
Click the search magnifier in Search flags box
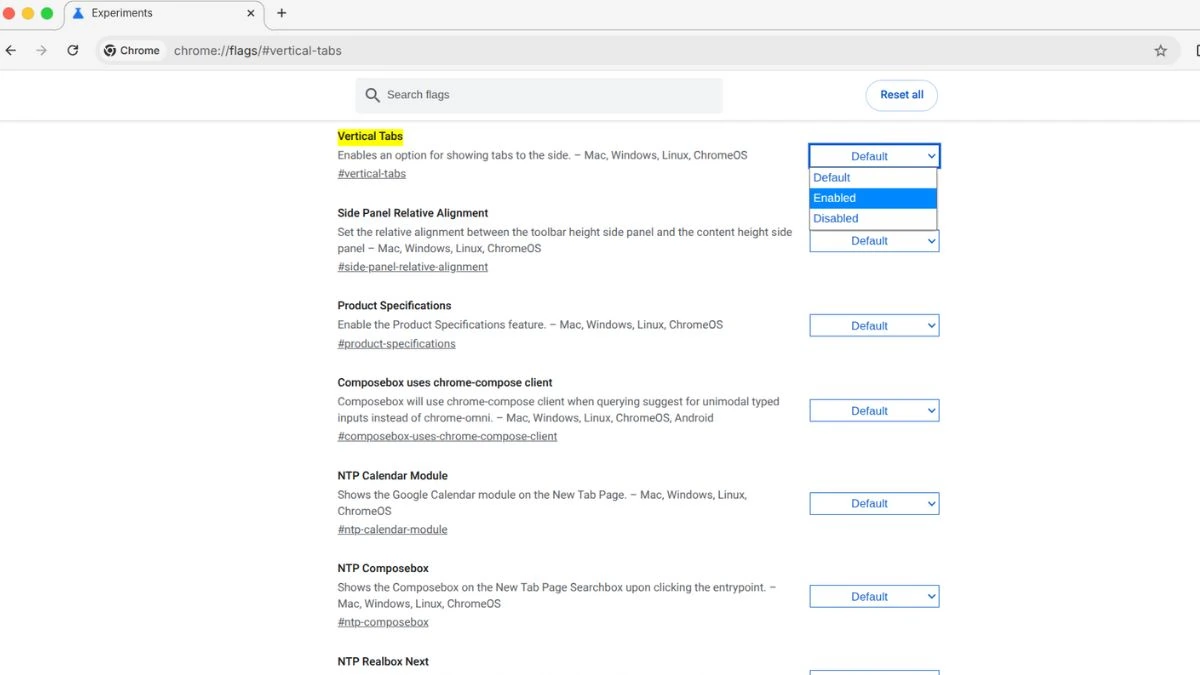pos(372,95)
